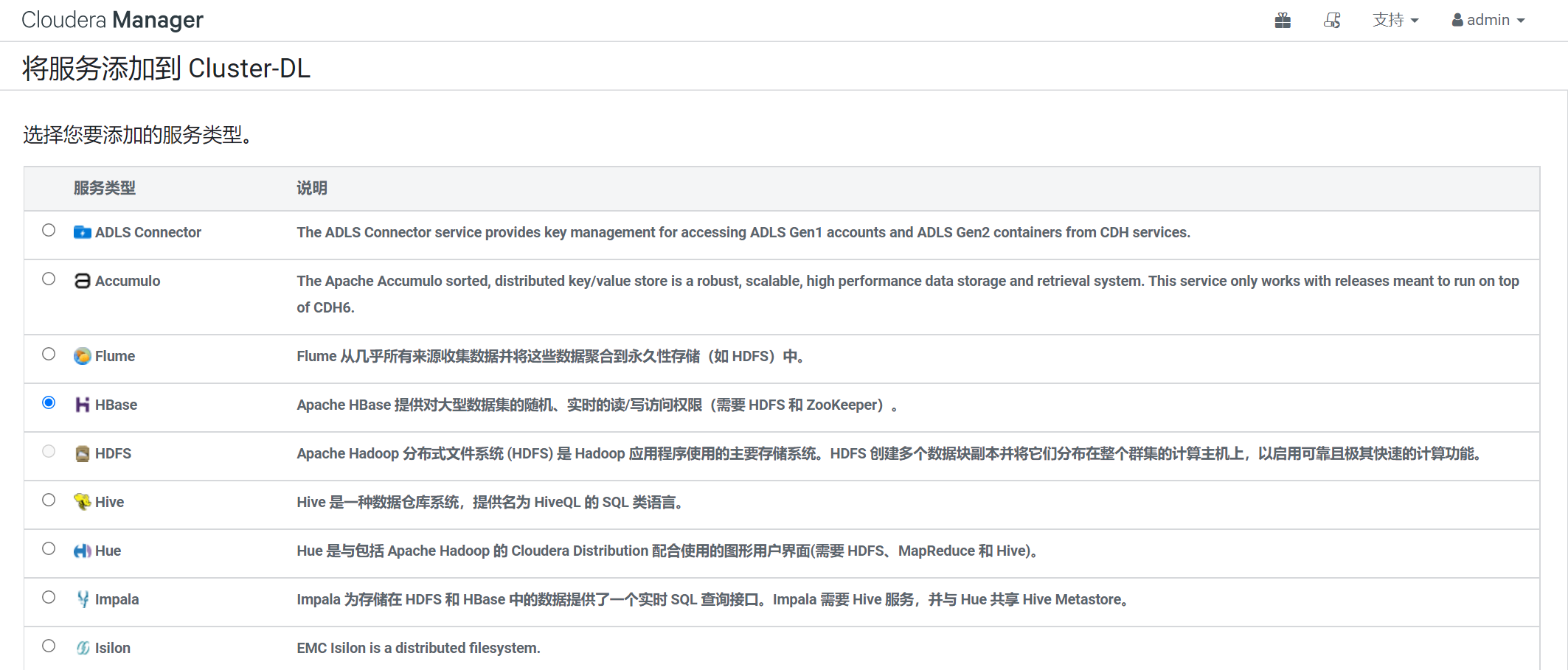The image size is (1568, 670).
Task: Click the Apache HBase description text
Action: [x=597, y=405]
